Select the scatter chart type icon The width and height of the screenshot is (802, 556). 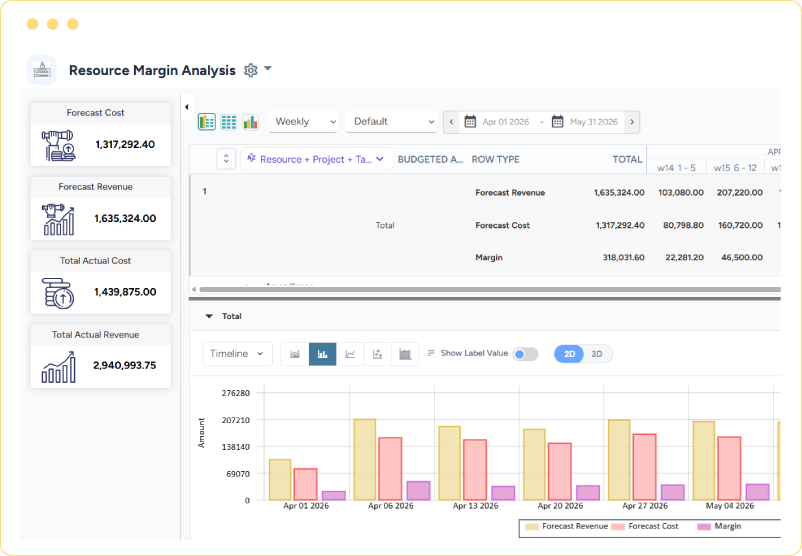pos(377,354)
